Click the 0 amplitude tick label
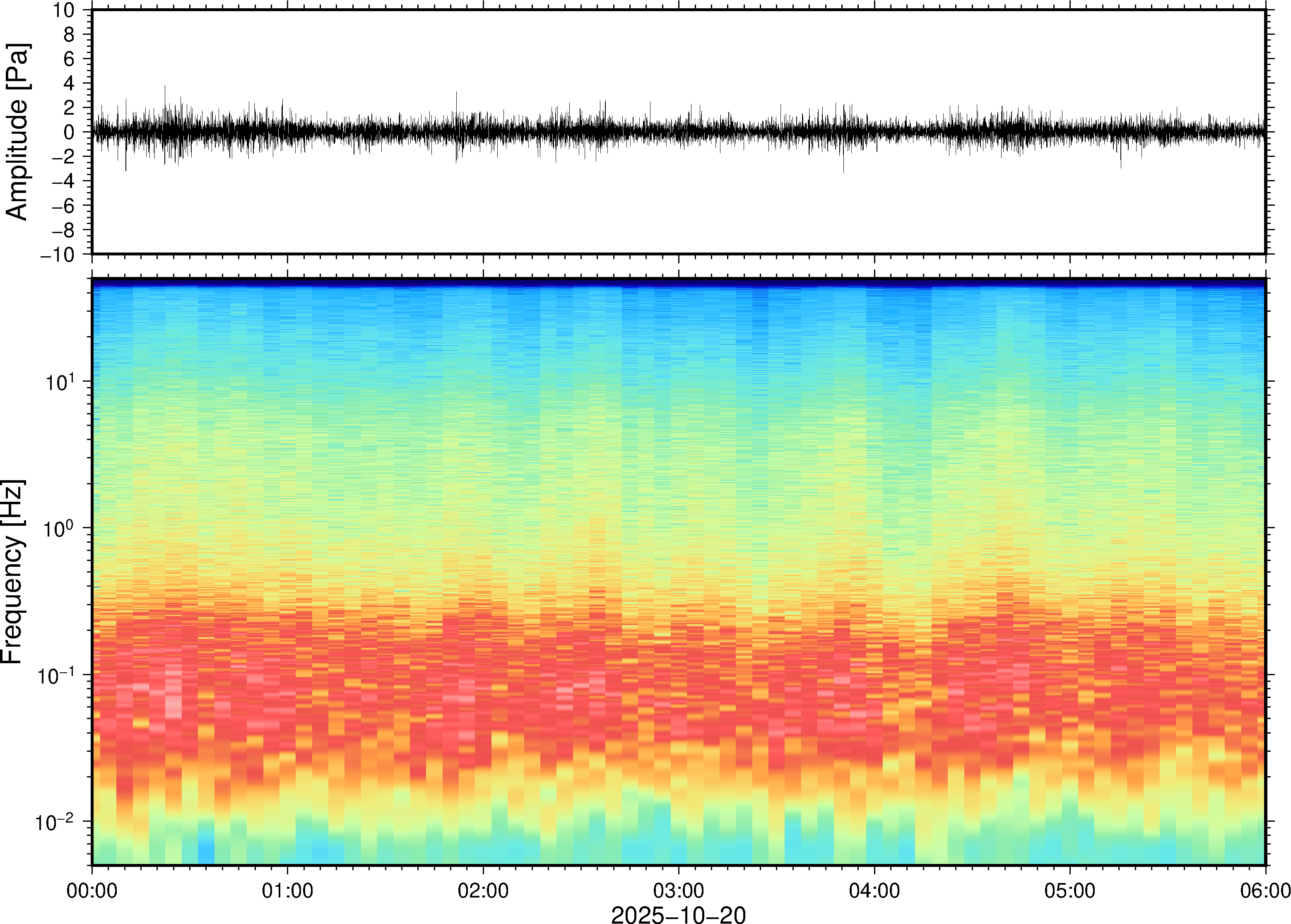This screenshot has height=924, width=1291. 70,132
